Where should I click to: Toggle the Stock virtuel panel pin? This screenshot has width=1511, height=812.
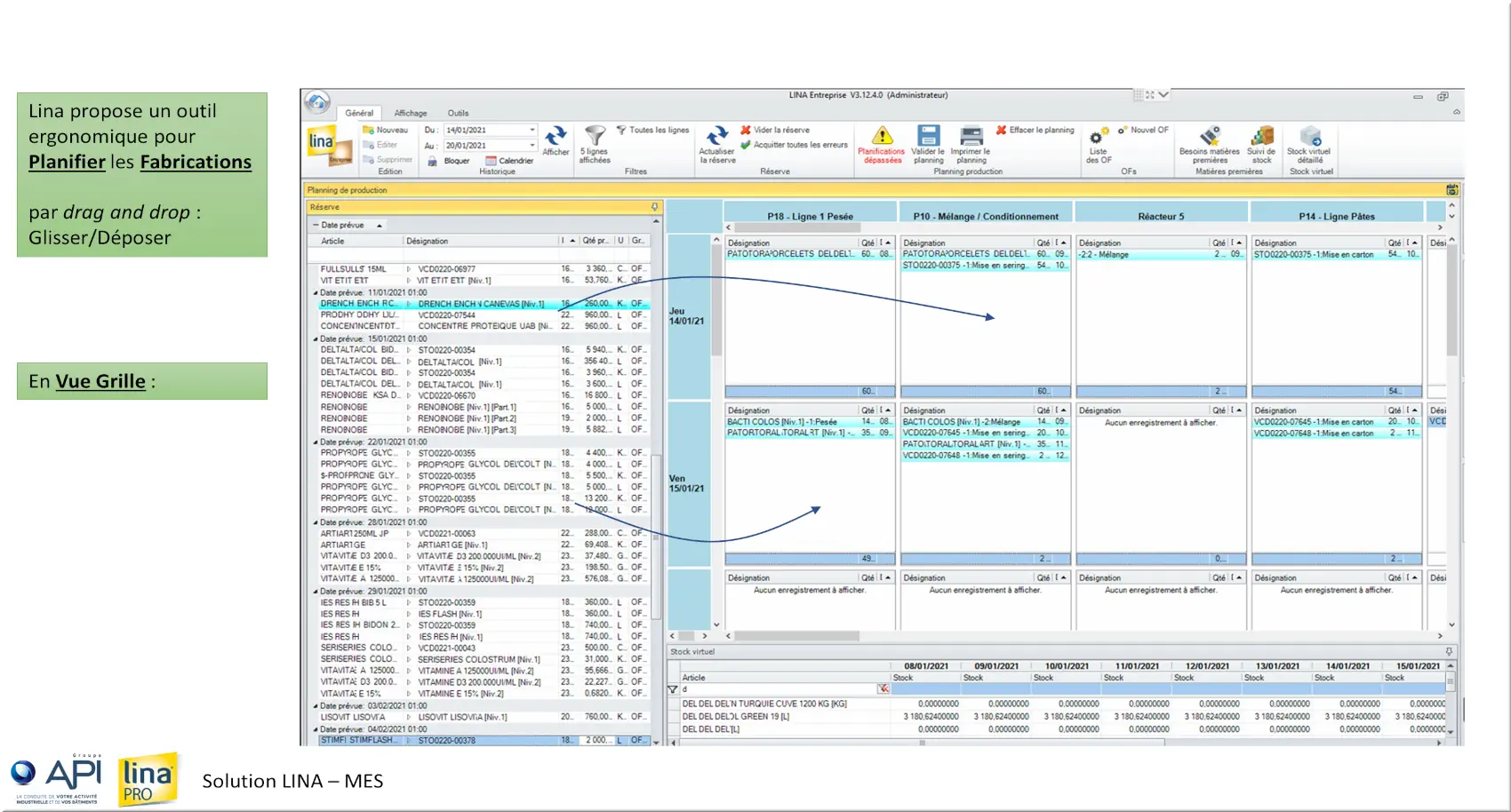1449,652
